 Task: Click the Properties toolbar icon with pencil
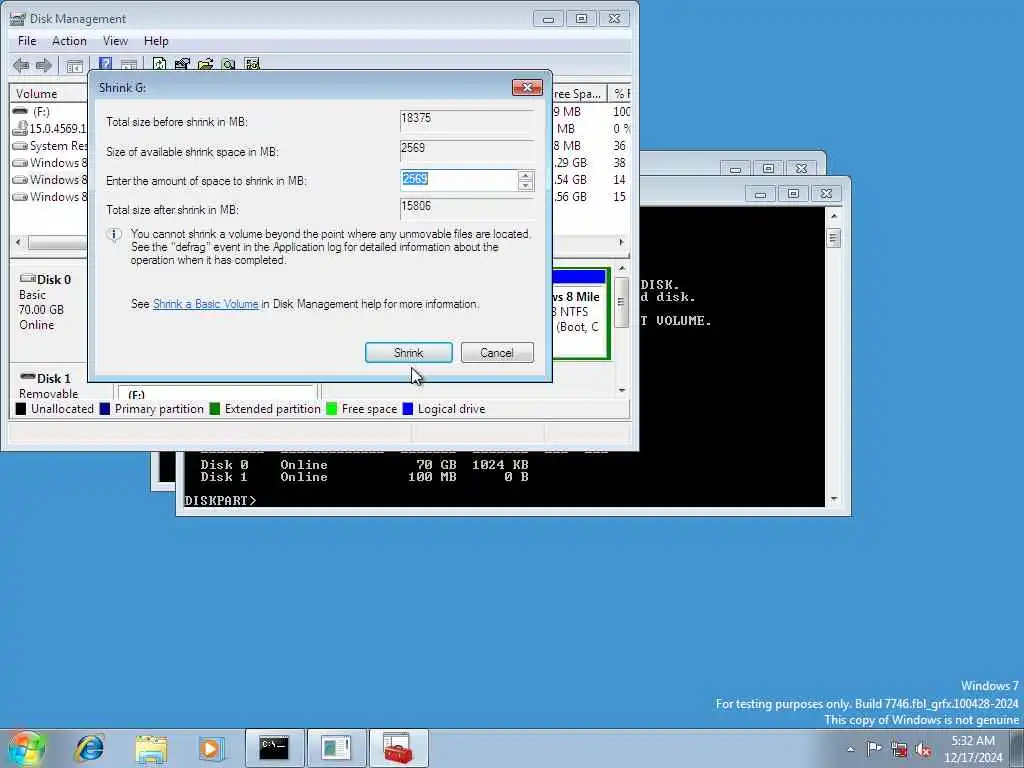pyautogui.click(x=182, y=64)
